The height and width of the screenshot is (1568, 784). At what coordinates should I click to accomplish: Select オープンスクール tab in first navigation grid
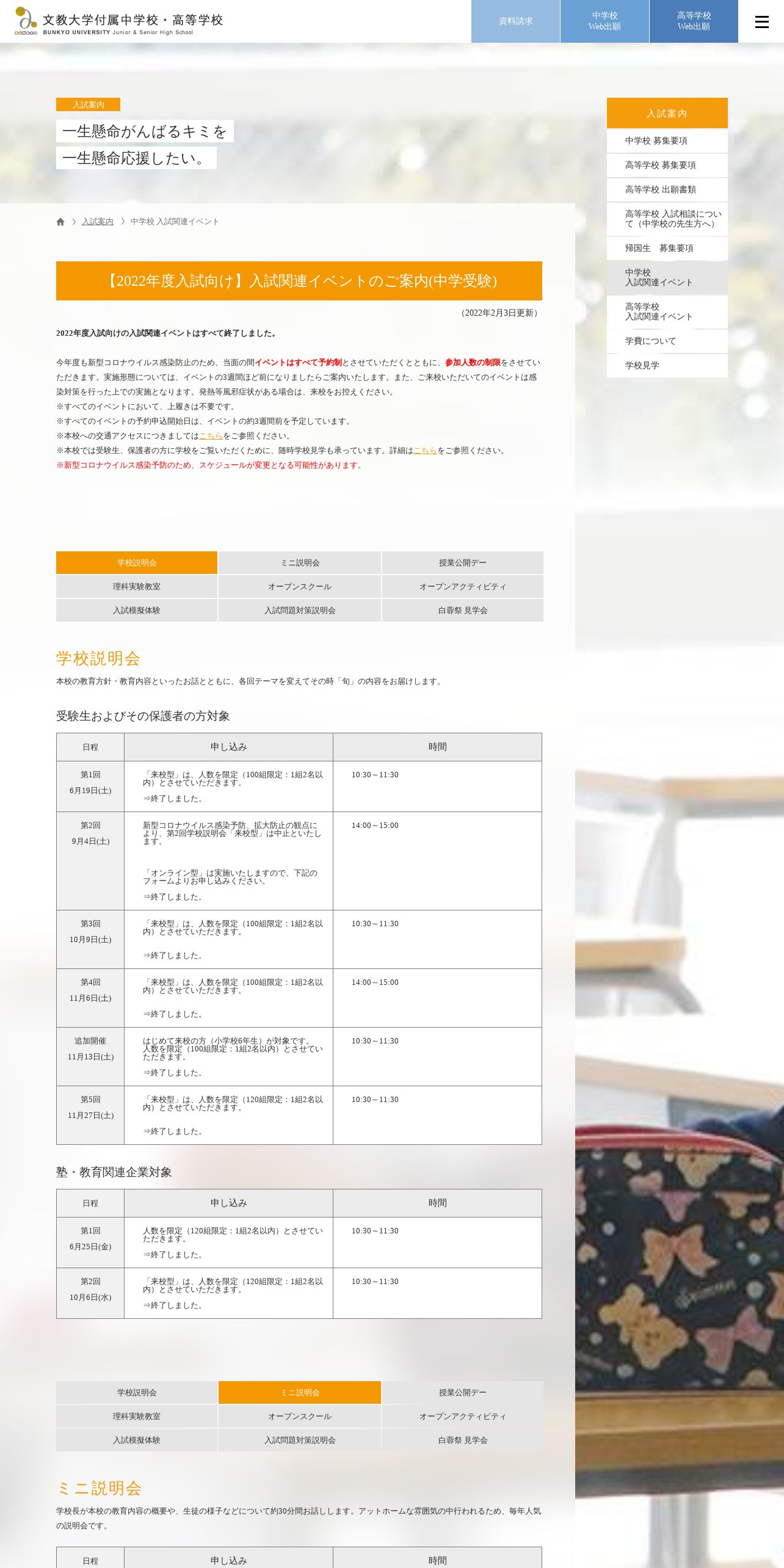tap(300, 587)
